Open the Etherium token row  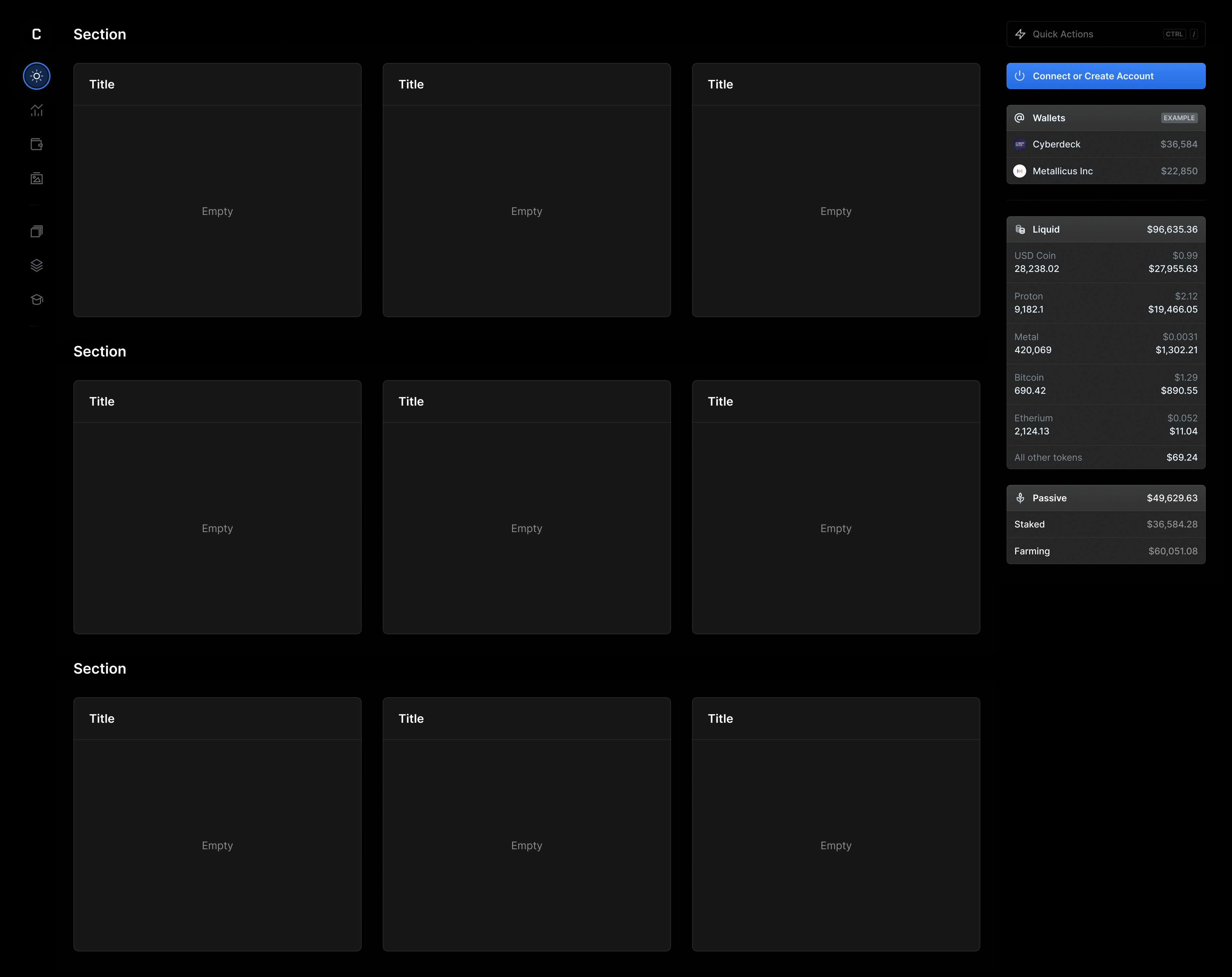(1106, 425)
